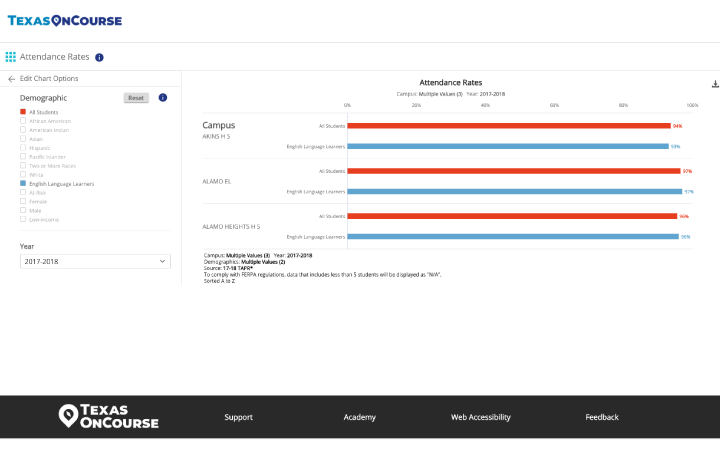The image size is (720, 460).
Task: Check the Female demographic option
Action: click(x=23, y=201)
